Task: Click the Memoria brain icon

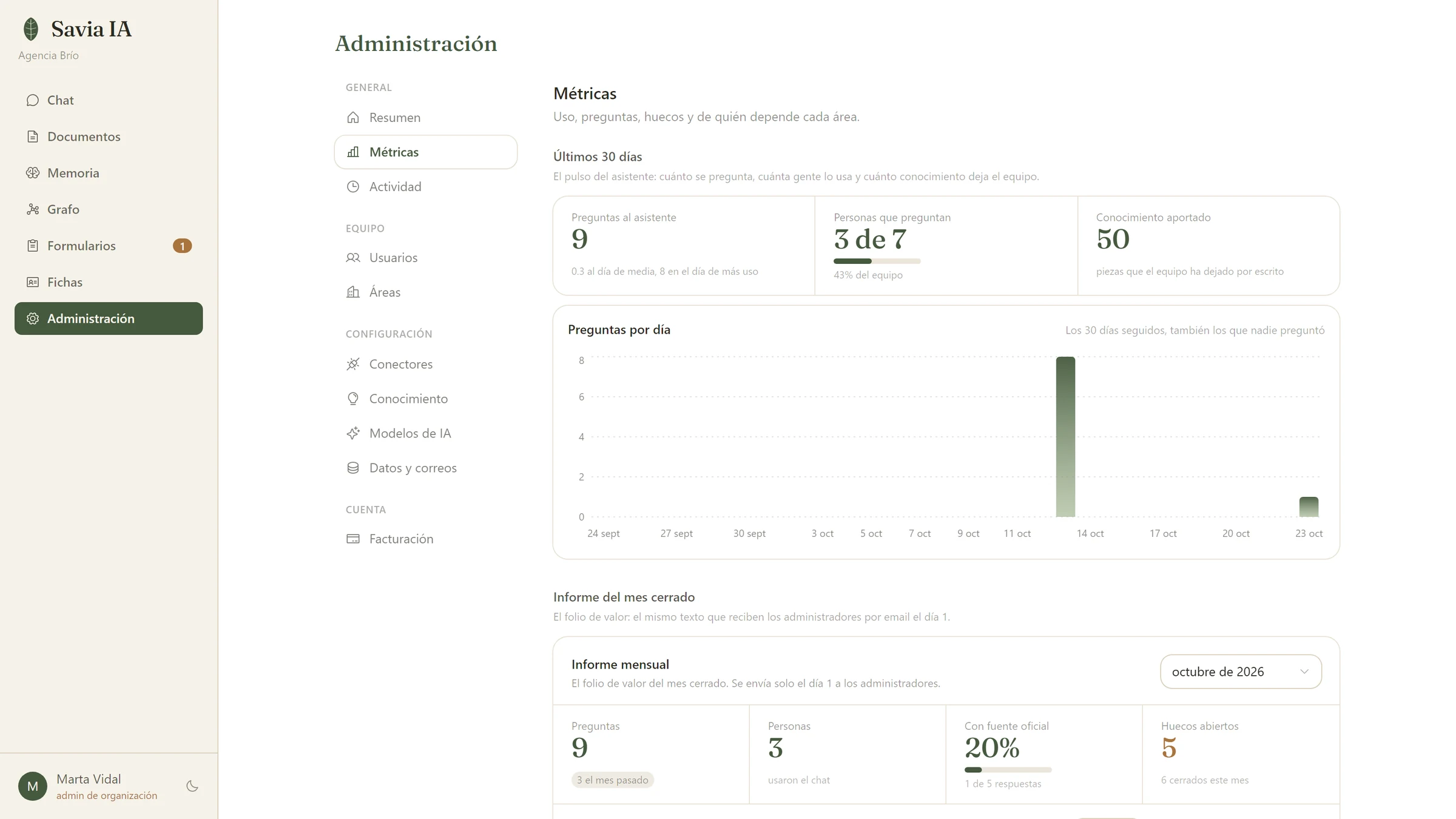Action: tap(33, 173)
